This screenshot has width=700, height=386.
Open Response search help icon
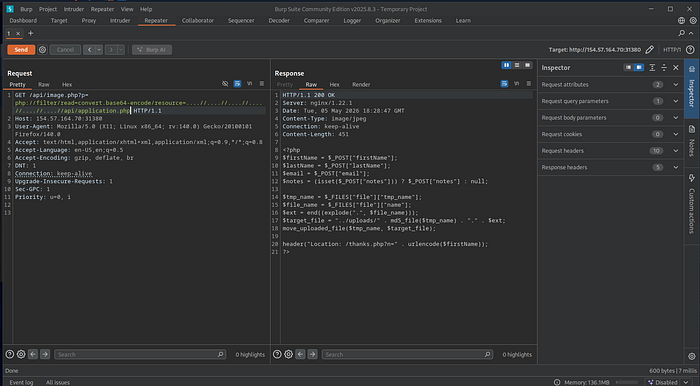point(277,354)
